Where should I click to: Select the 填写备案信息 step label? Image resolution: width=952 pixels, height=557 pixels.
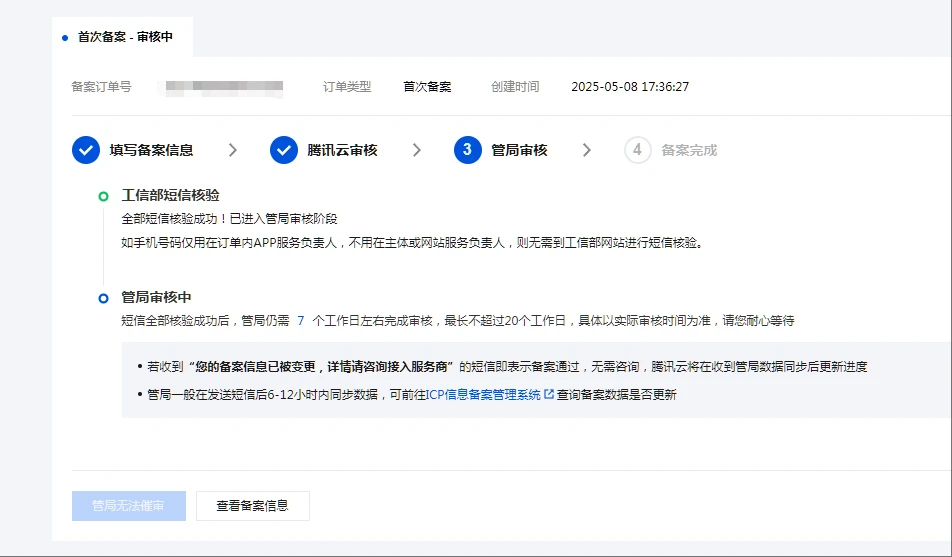(151, 150)
